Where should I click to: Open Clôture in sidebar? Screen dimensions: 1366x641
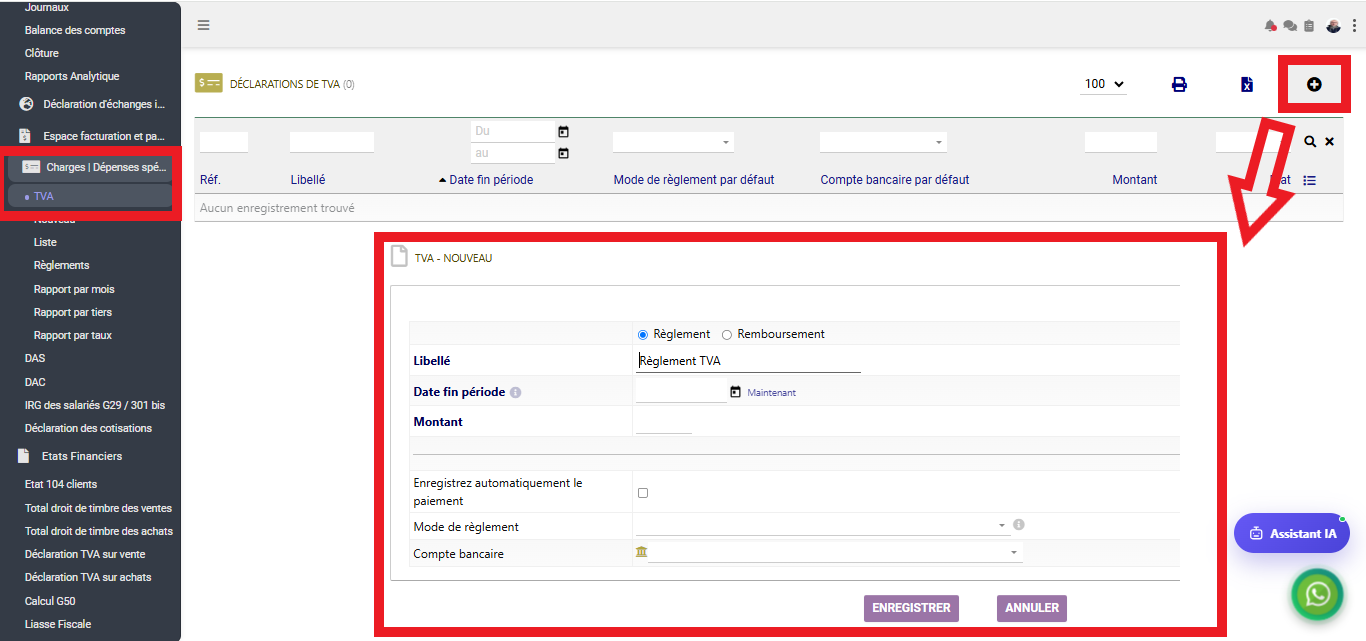coord(42,53)
